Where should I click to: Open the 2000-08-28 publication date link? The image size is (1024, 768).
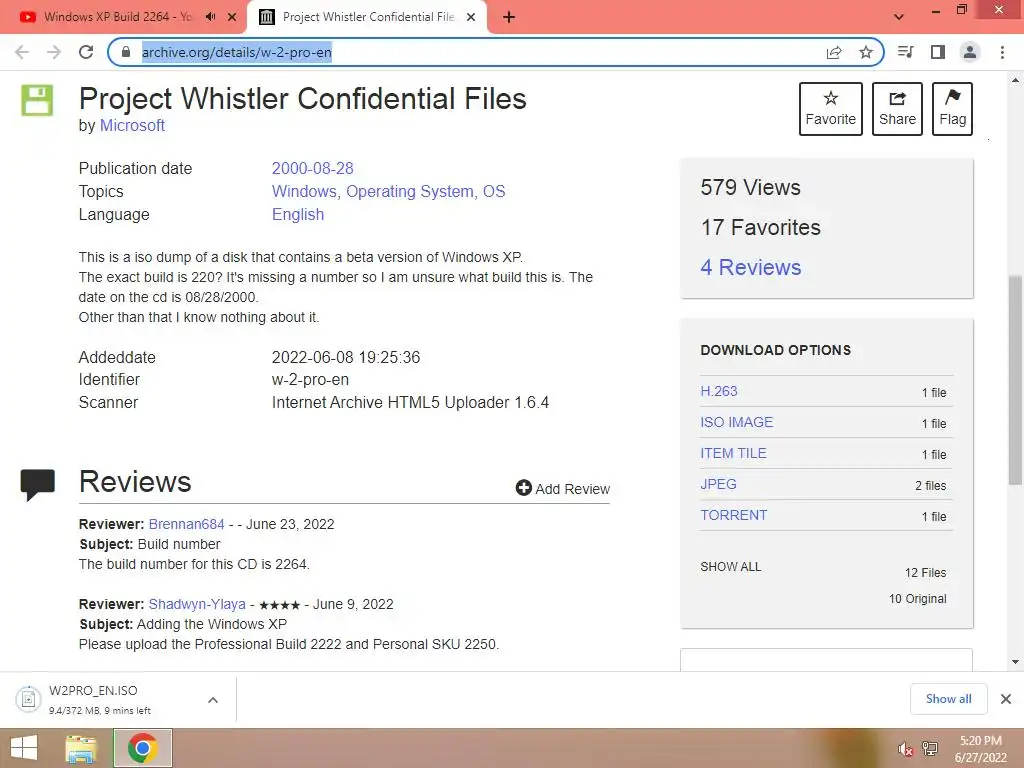coord(312,168)
